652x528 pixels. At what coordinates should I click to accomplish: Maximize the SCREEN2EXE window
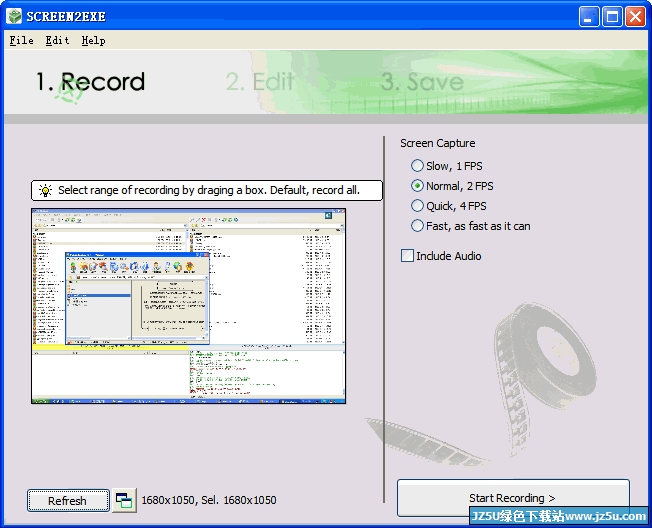pos(612,17)
